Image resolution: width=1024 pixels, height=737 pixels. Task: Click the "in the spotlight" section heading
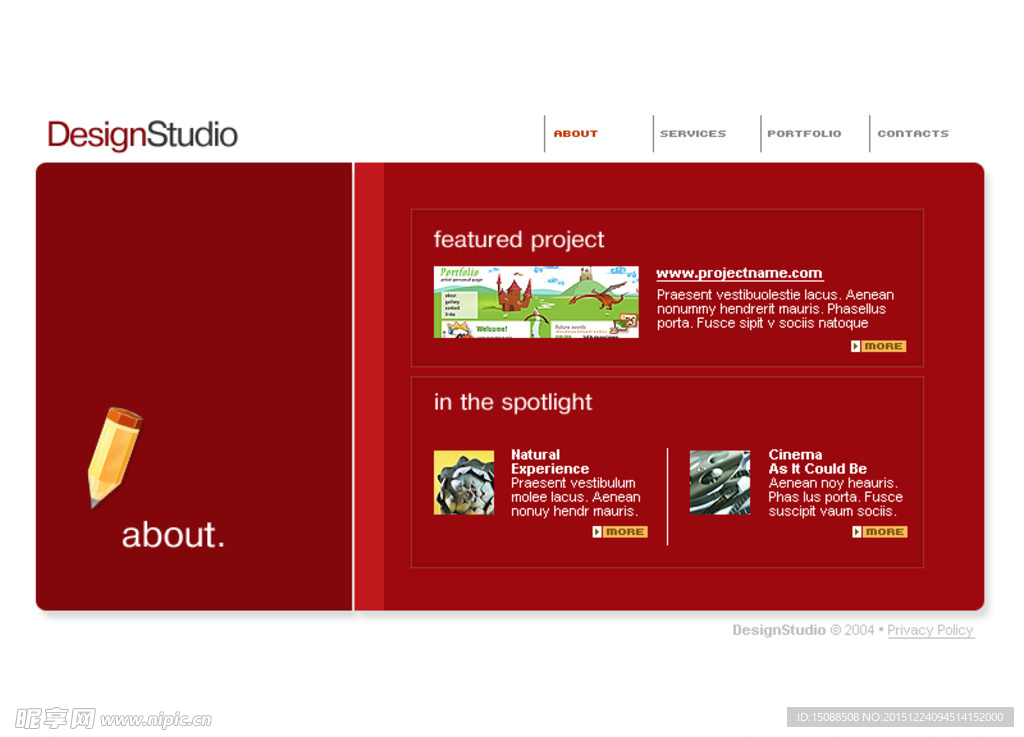(x=513, y=402)
